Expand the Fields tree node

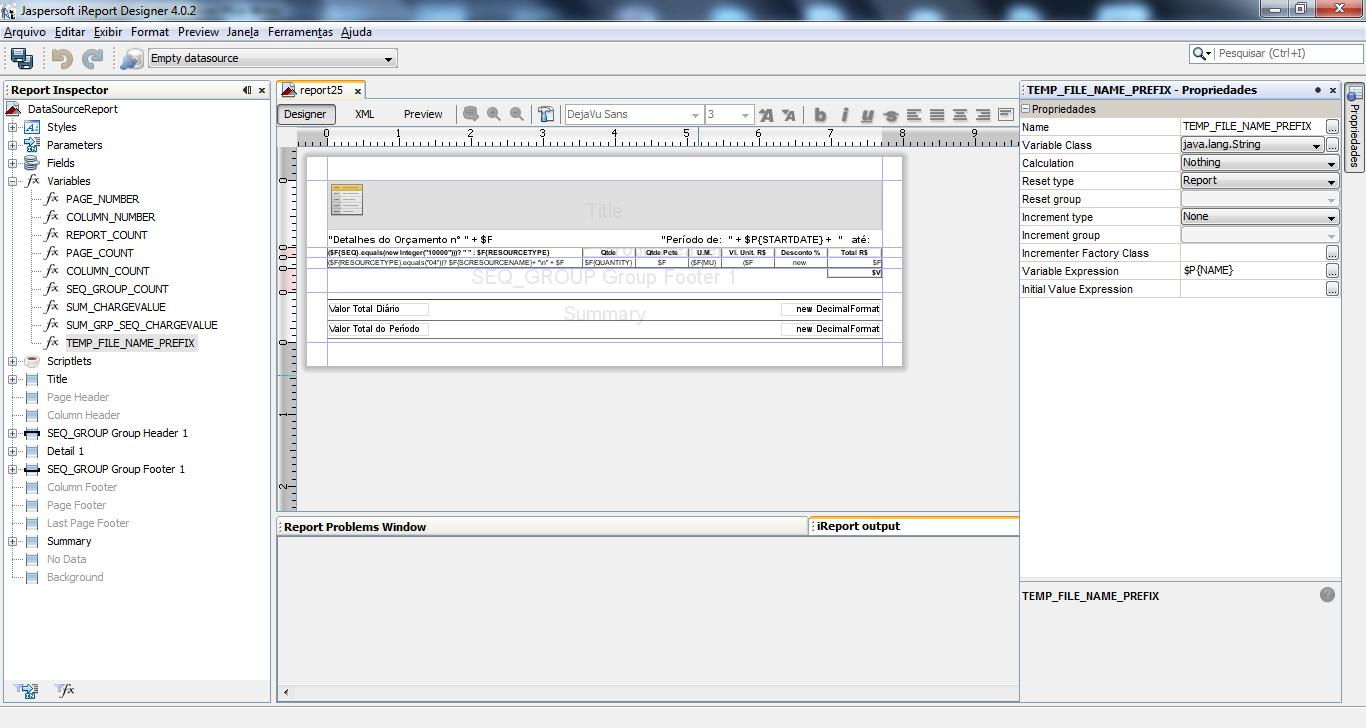coord(12,163)
